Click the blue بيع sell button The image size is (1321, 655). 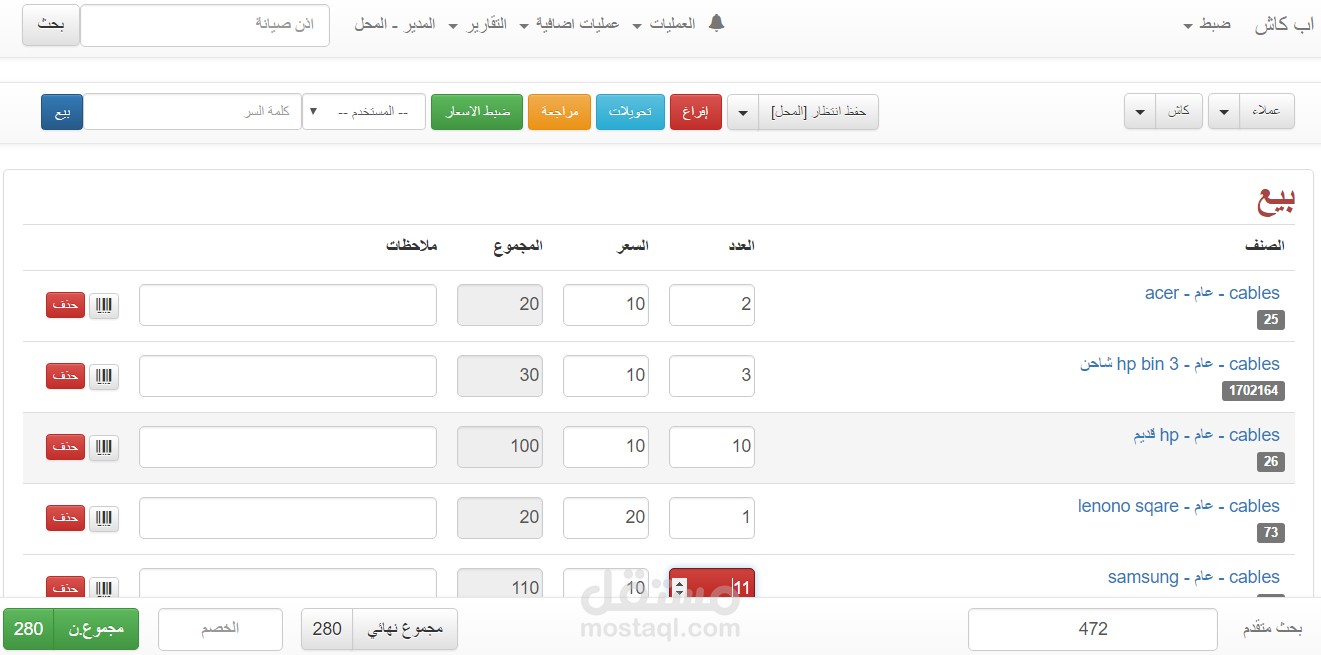pos(62,112)
